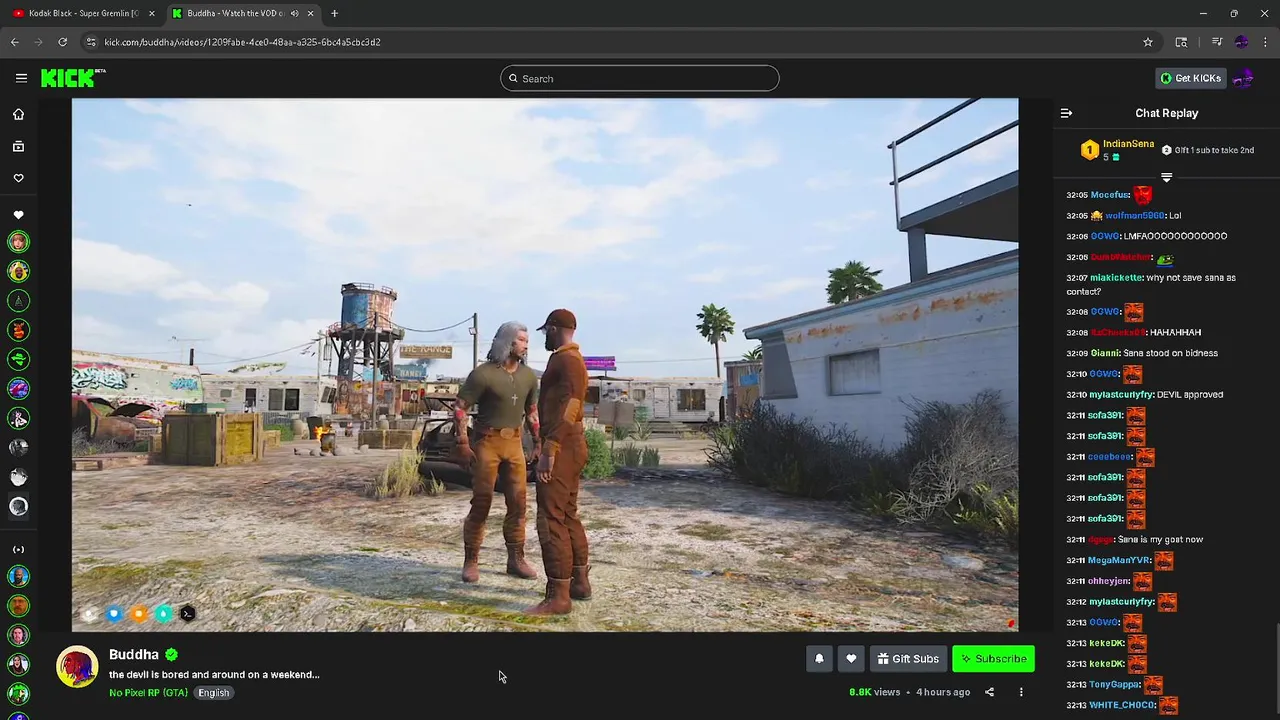Viewport: 1280px width, 720px height.
Task: Open the Chrome profile avatar
Action: coord(1241,42)
